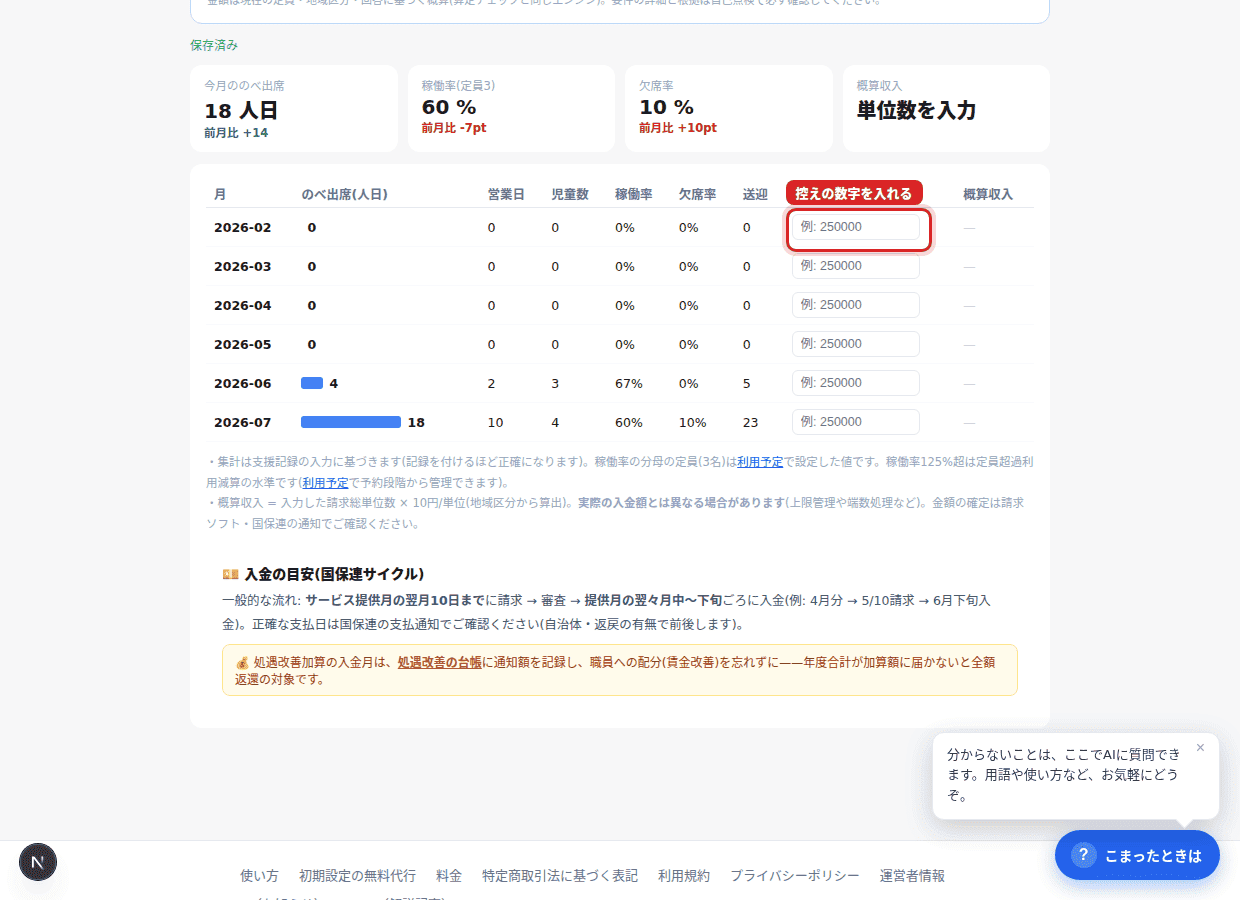This screenshot has width=1240, height=900.
Task: Click the 10% absence value for 2026-07
Action: click(692, 423)
